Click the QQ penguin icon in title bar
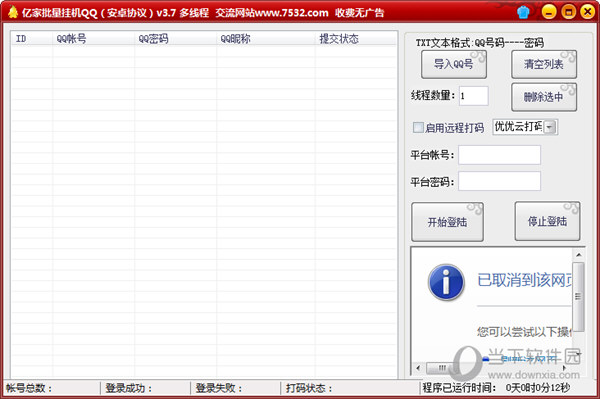This screenshot has width=600, height=399. point(13,12)
